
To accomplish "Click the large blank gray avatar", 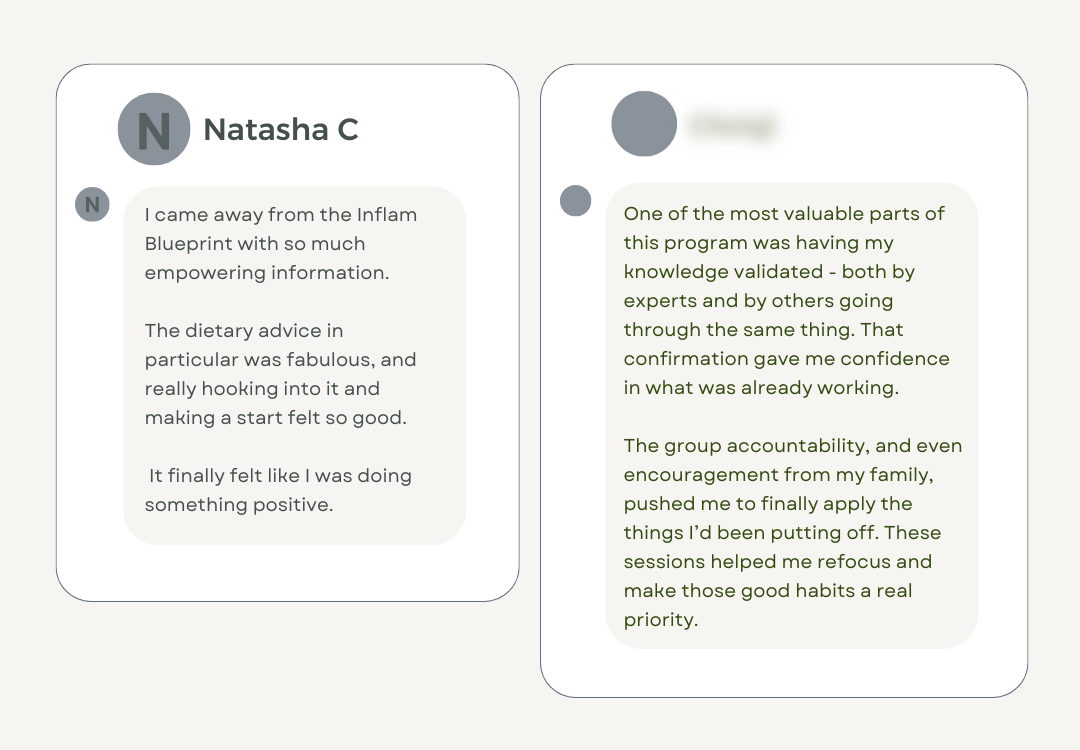I will click(644, 124).
